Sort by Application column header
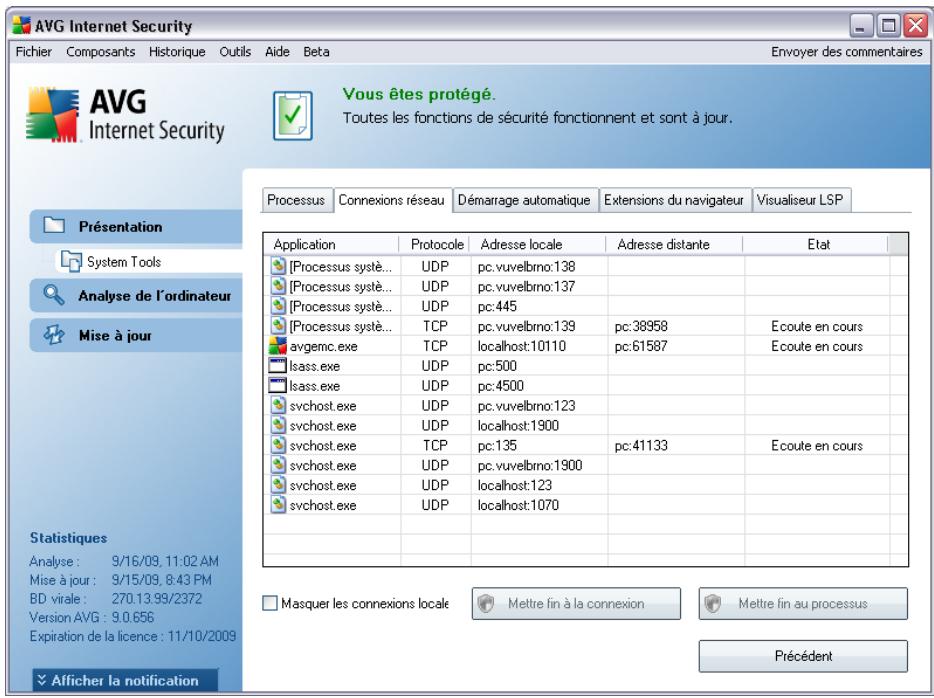Screen dimensions: 934x698 [x=331, y=244]
